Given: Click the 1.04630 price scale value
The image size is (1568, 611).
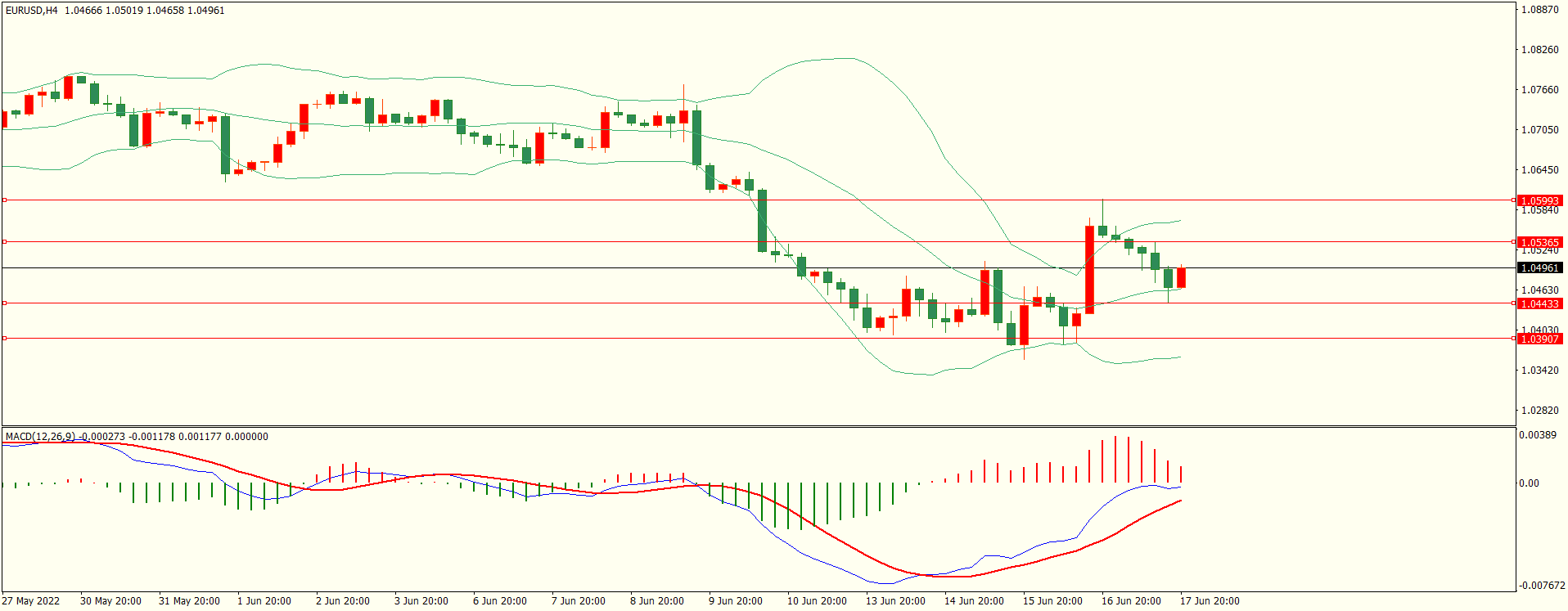Looking at the screenshot, I should tap(1539, 290).
